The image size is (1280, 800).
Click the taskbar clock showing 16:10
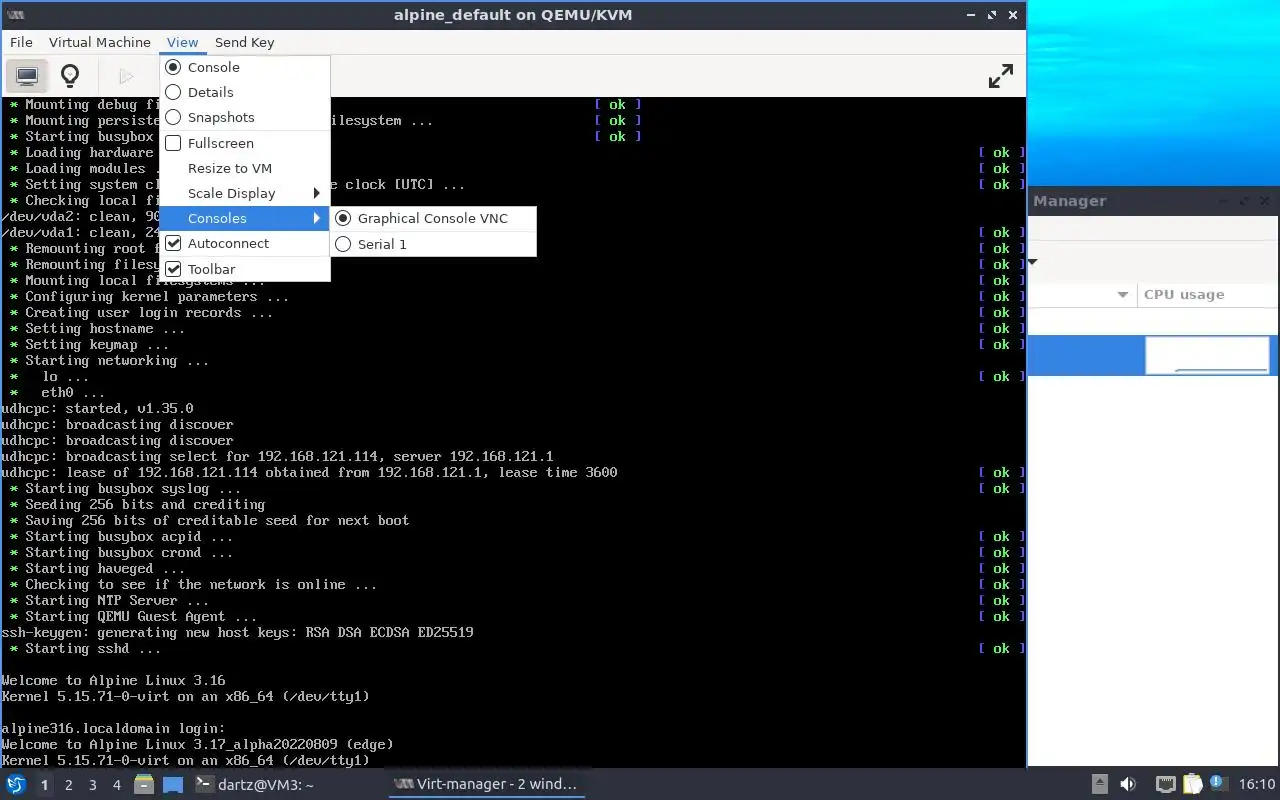1257,785
